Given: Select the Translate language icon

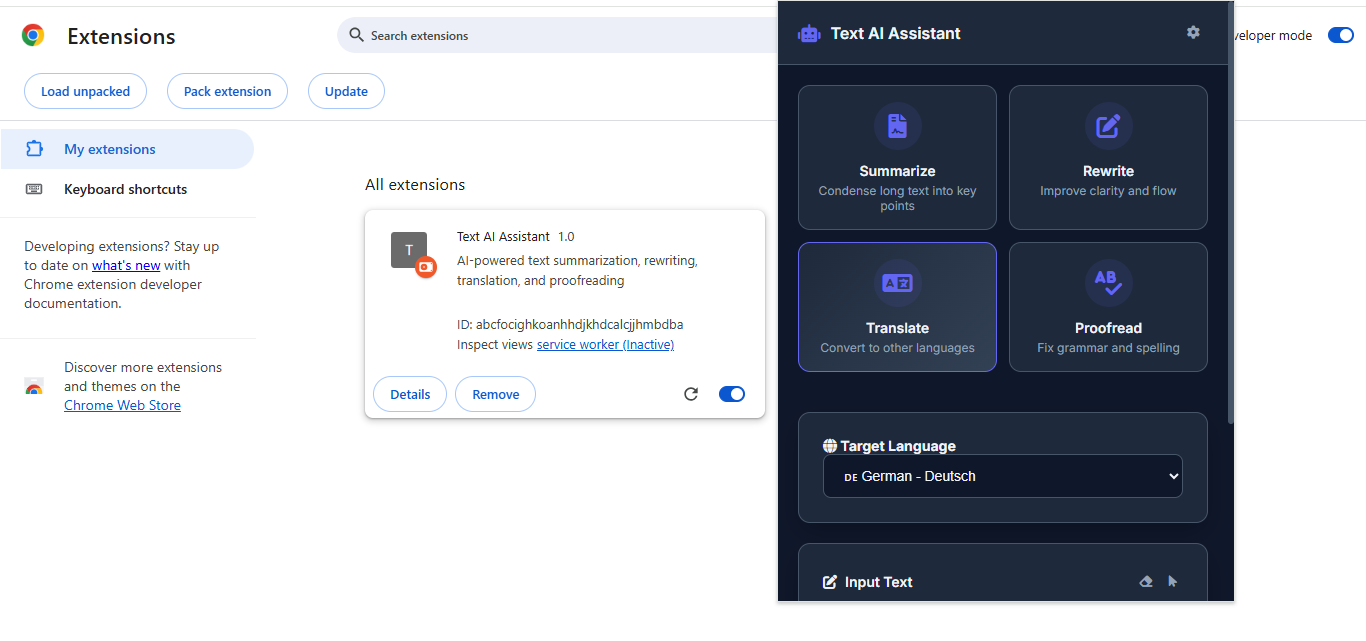Looking at the screenshot, I should pos(897,283).
